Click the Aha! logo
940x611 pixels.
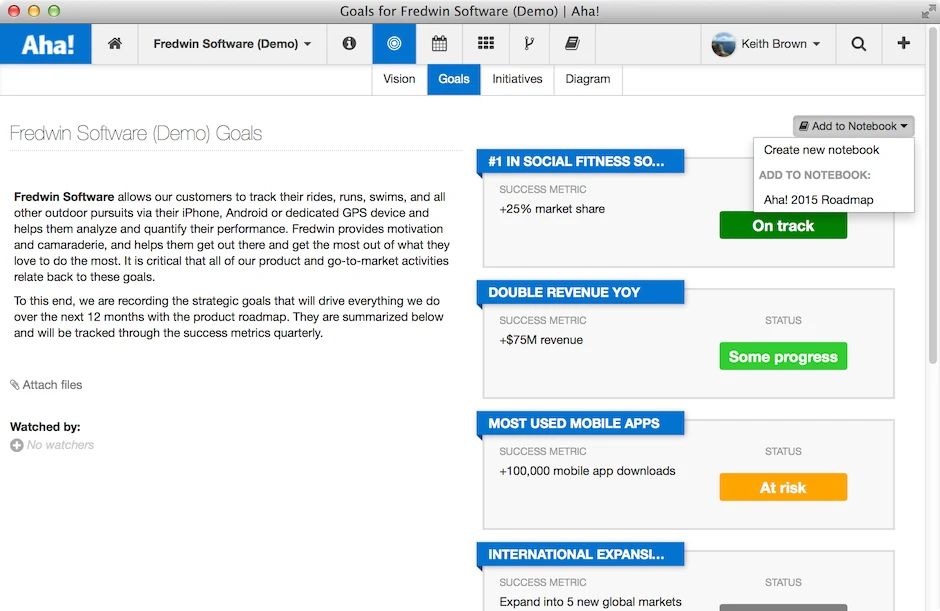pos(47,44)
